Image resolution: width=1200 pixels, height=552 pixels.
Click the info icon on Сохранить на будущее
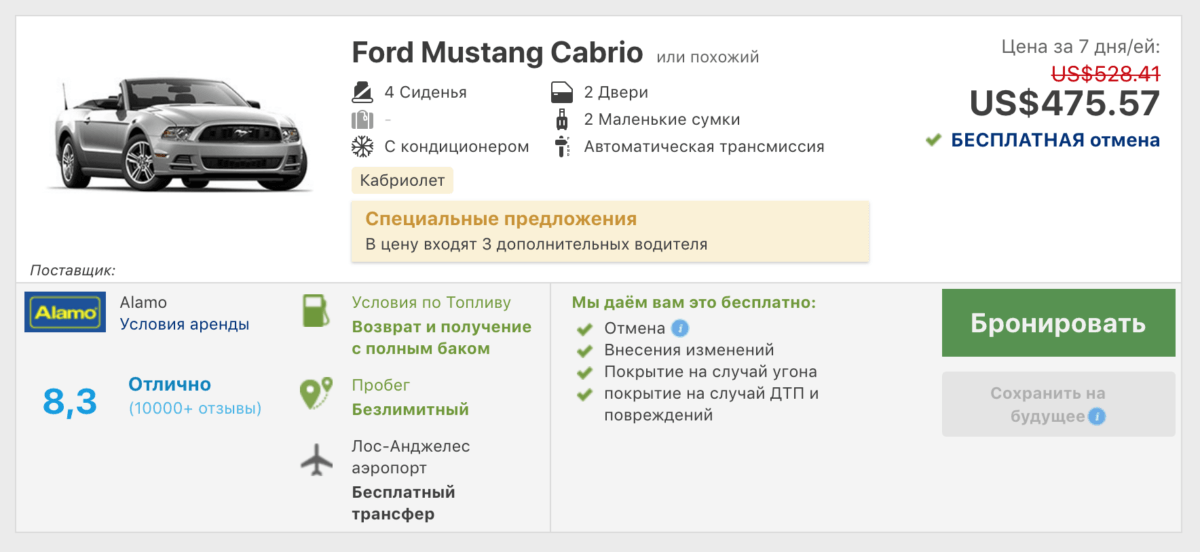(x=1097, y=416)
